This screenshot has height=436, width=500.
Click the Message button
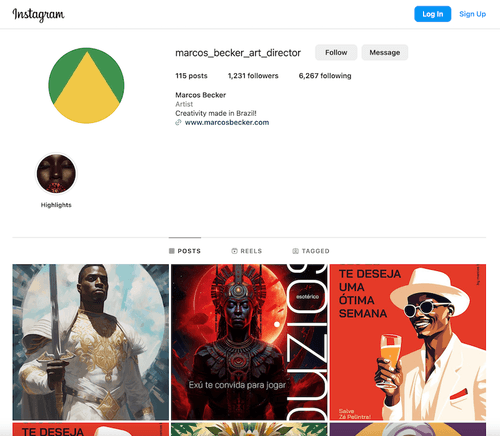coord(385,52)
